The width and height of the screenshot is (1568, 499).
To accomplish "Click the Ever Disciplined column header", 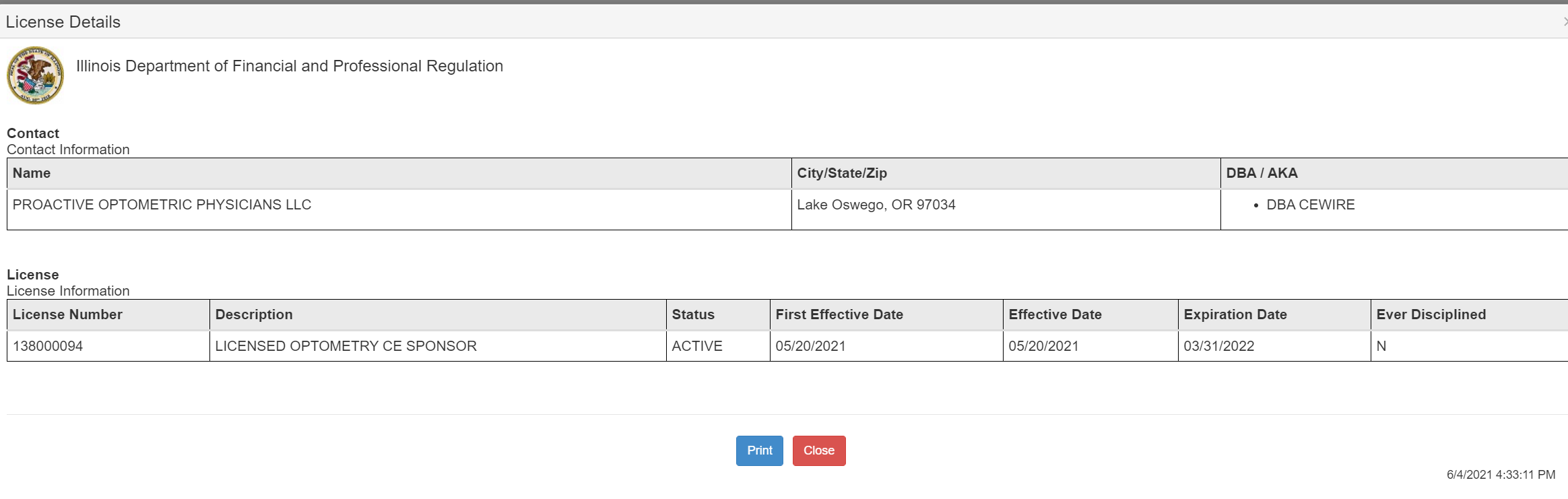I will [1469, 314].
